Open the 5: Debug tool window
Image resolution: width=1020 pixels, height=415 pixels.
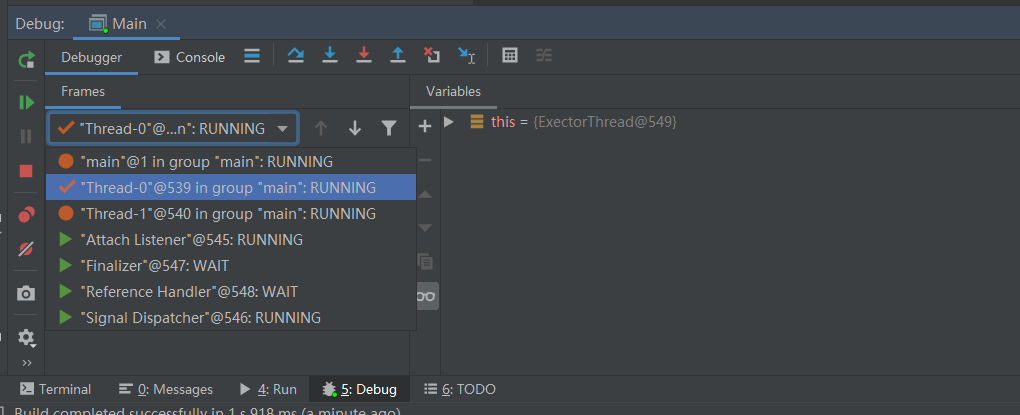pos(360,389)
